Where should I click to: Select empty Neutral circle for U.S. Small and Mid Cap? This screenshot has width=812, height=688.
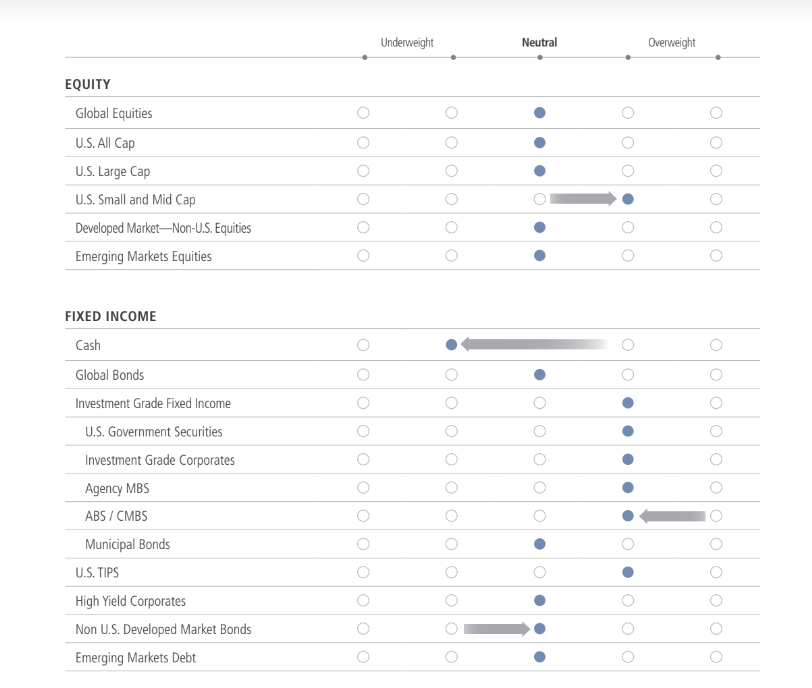click(540, 199)
